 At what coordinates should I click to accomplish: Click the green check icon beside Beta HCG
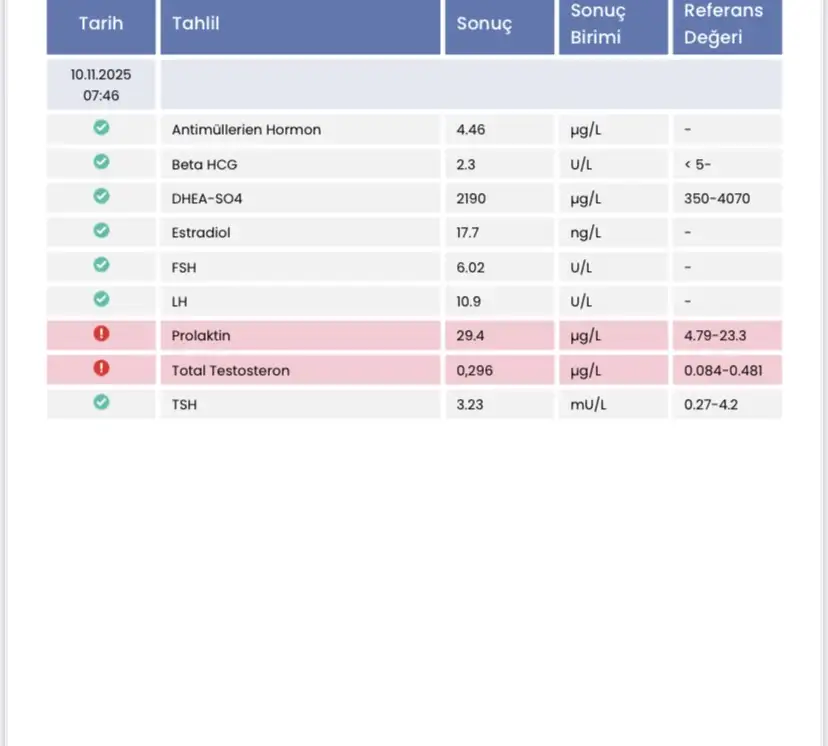tap(101, 162)
